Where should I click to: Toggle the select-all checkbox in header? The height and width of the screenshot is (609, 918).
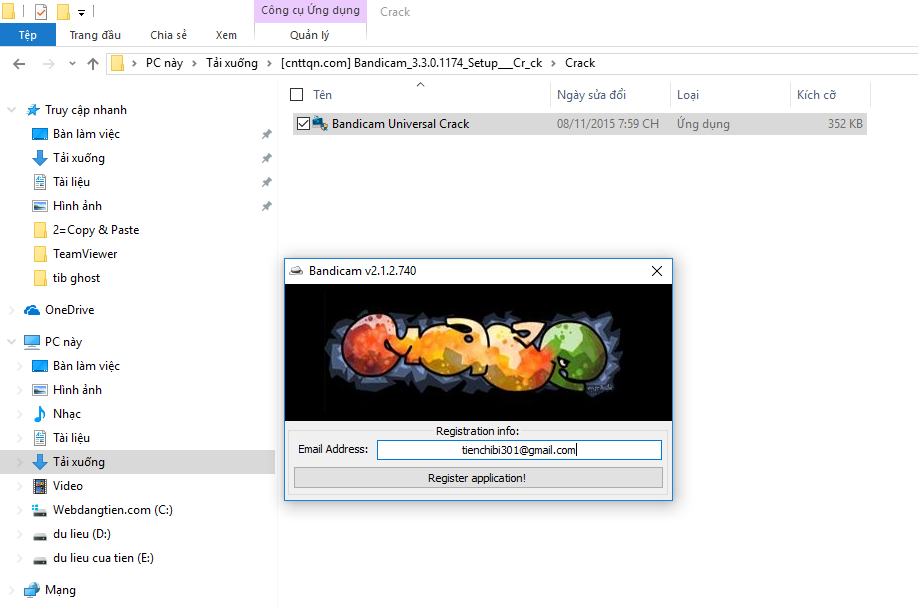[297, 94]
